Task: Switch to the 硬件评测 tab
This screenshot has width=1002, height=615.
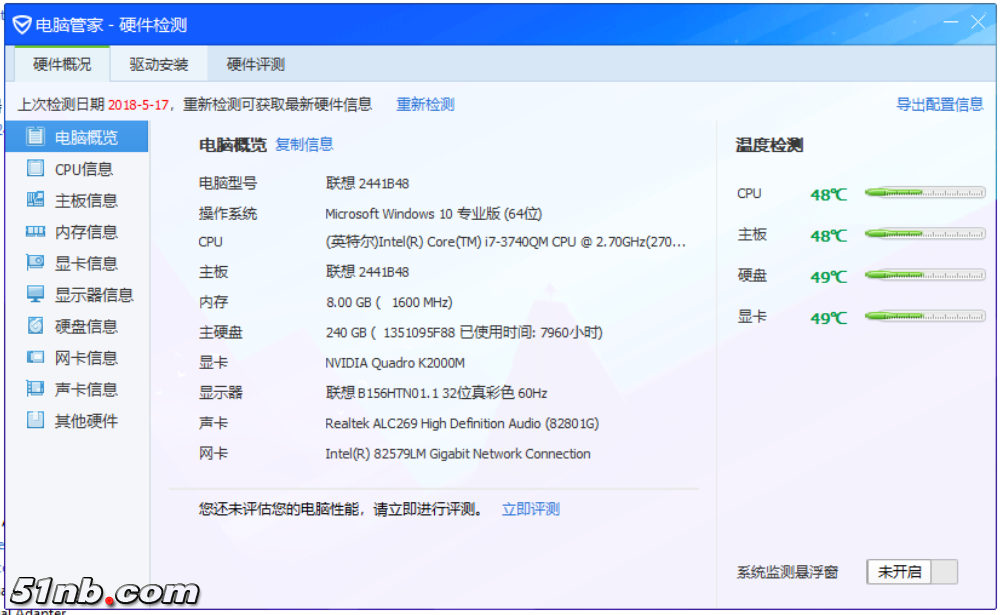Action: [255, 65]
